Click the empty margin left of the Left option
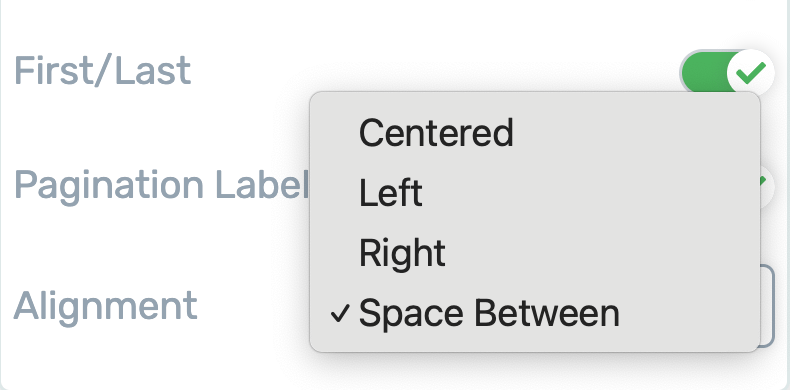 (336, 192)
